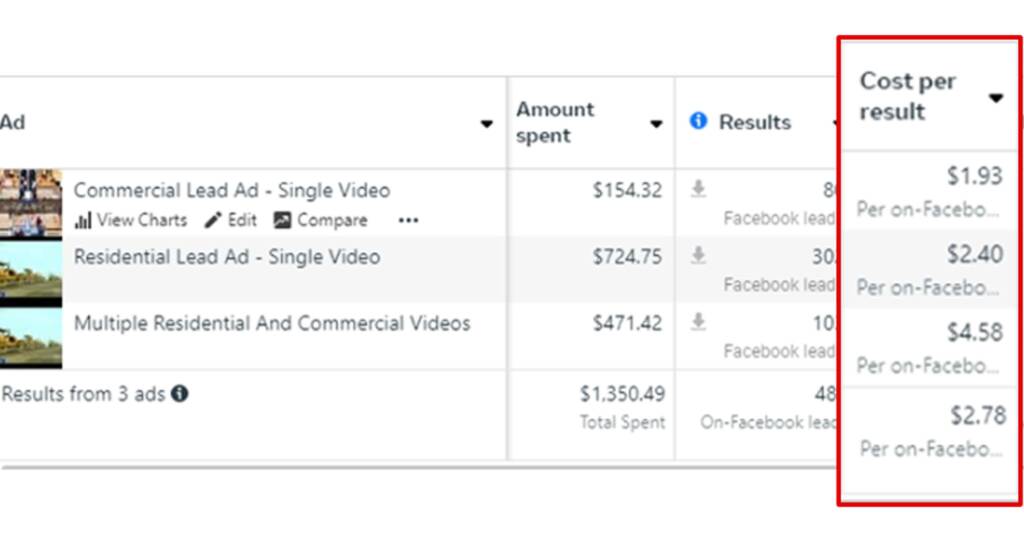The image size is (1024, 542).
Task: Expand the Amount spent column dropdown arrow
Action: point(656,124)
